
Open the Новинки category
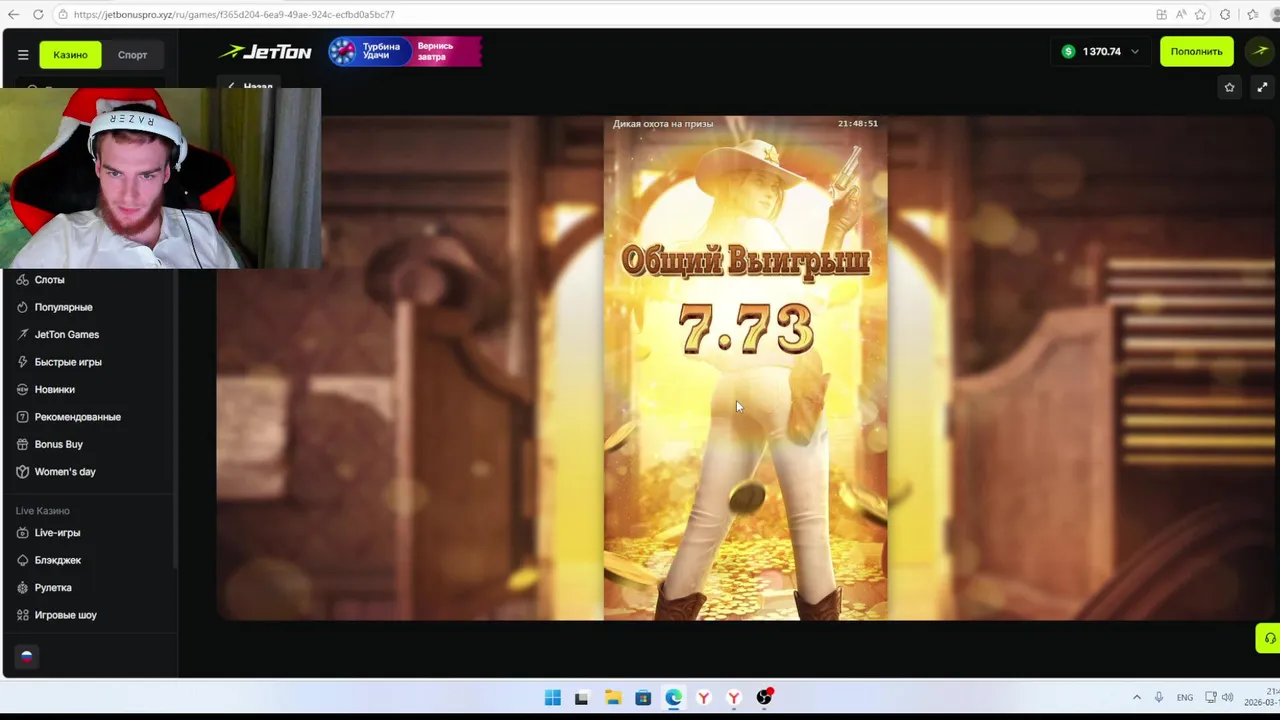point(54,390)
